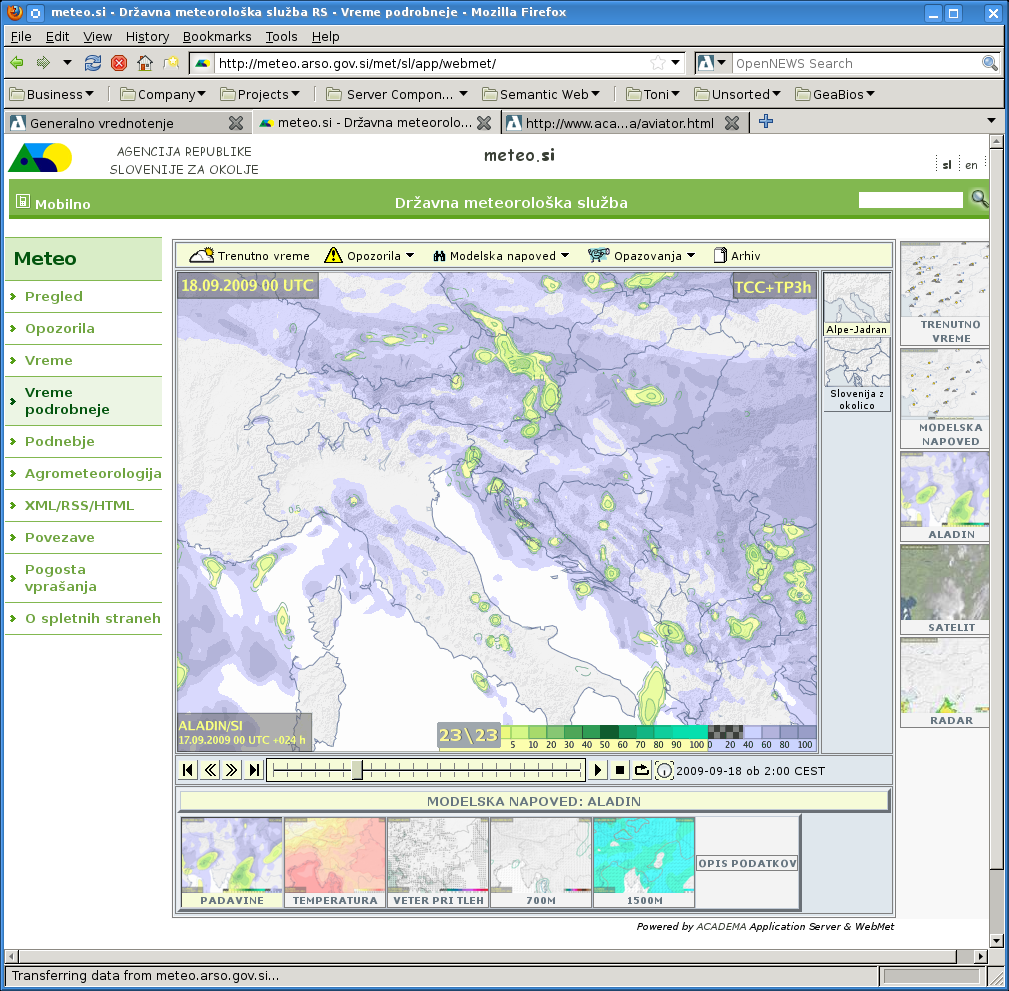Image resolution: width=1009 pixels, height=991 pixels.
Task: Click the animation timeline slider handle
Action: [x=357, y=770]
